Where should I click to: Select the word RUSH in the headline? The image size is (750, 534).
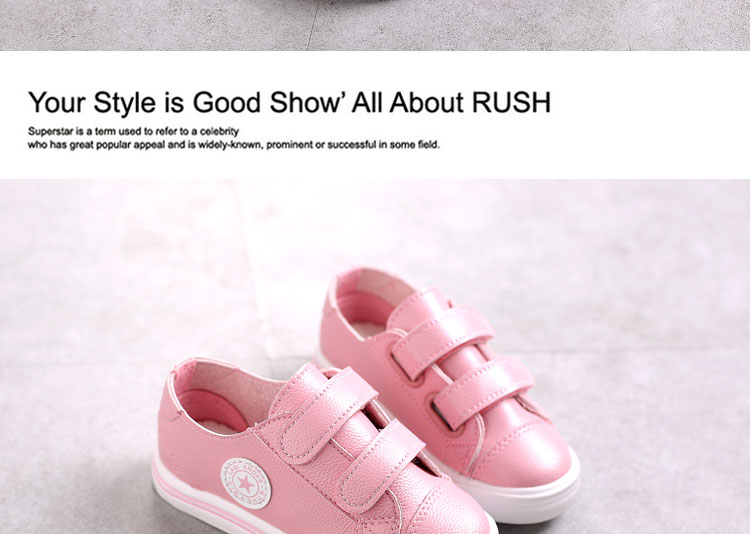[511, 102]
